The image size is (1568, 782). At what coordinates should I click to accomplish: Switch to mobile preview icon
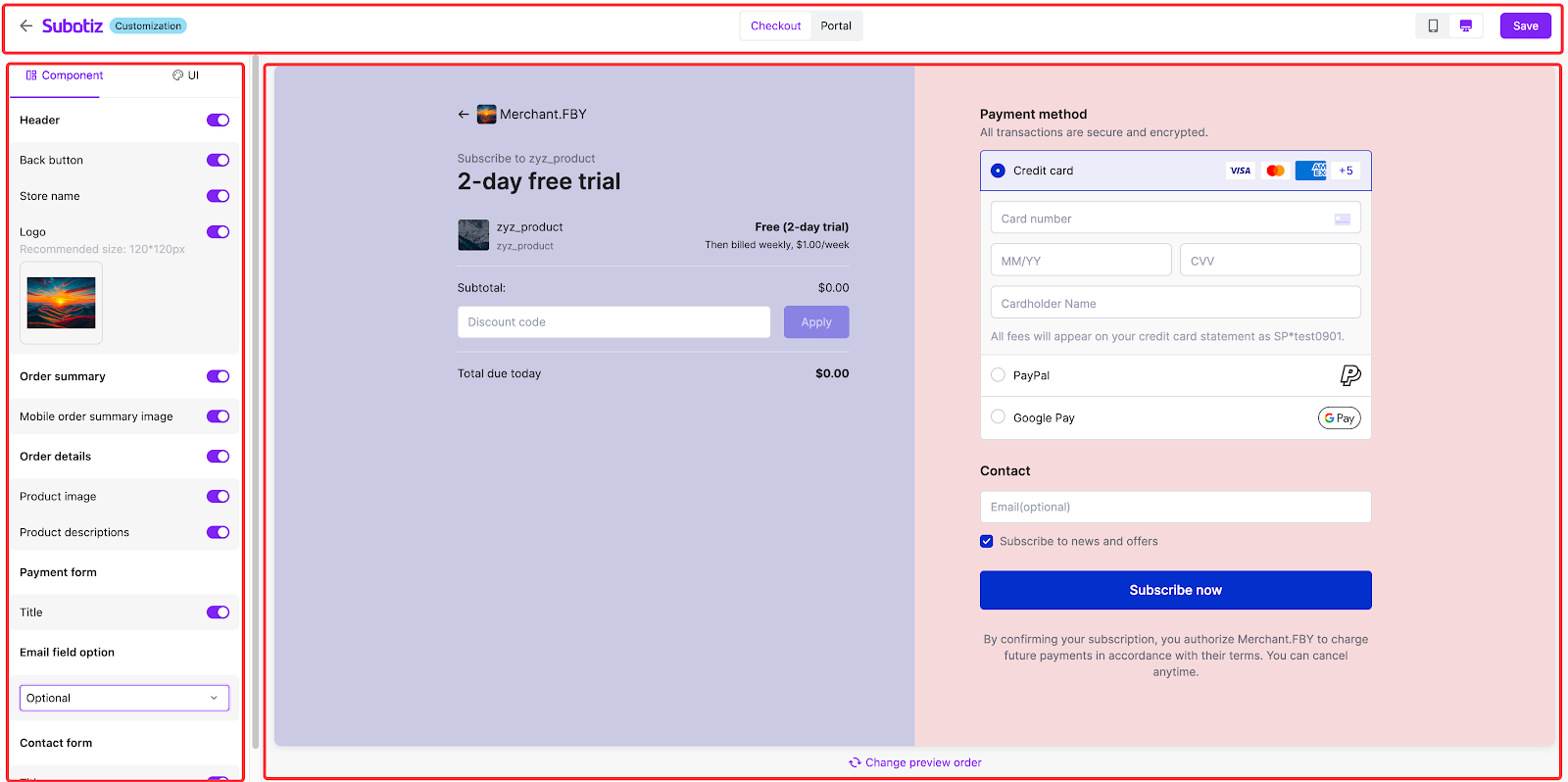1433,25
